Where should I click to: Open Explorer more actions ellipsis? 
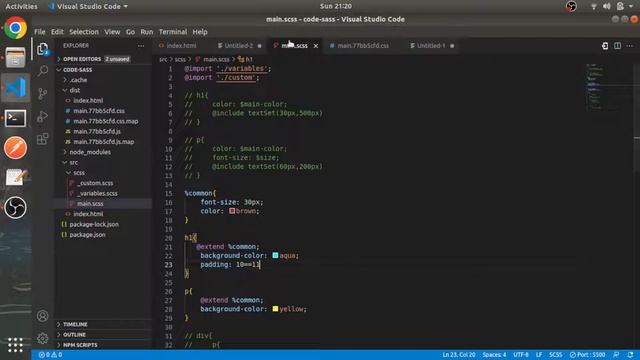click(141, 46)
